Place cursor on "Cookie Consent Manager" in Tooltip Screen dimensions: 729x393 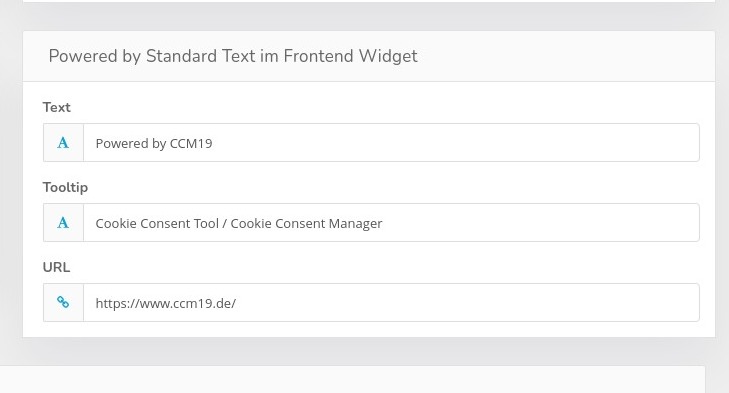[306, 223]
